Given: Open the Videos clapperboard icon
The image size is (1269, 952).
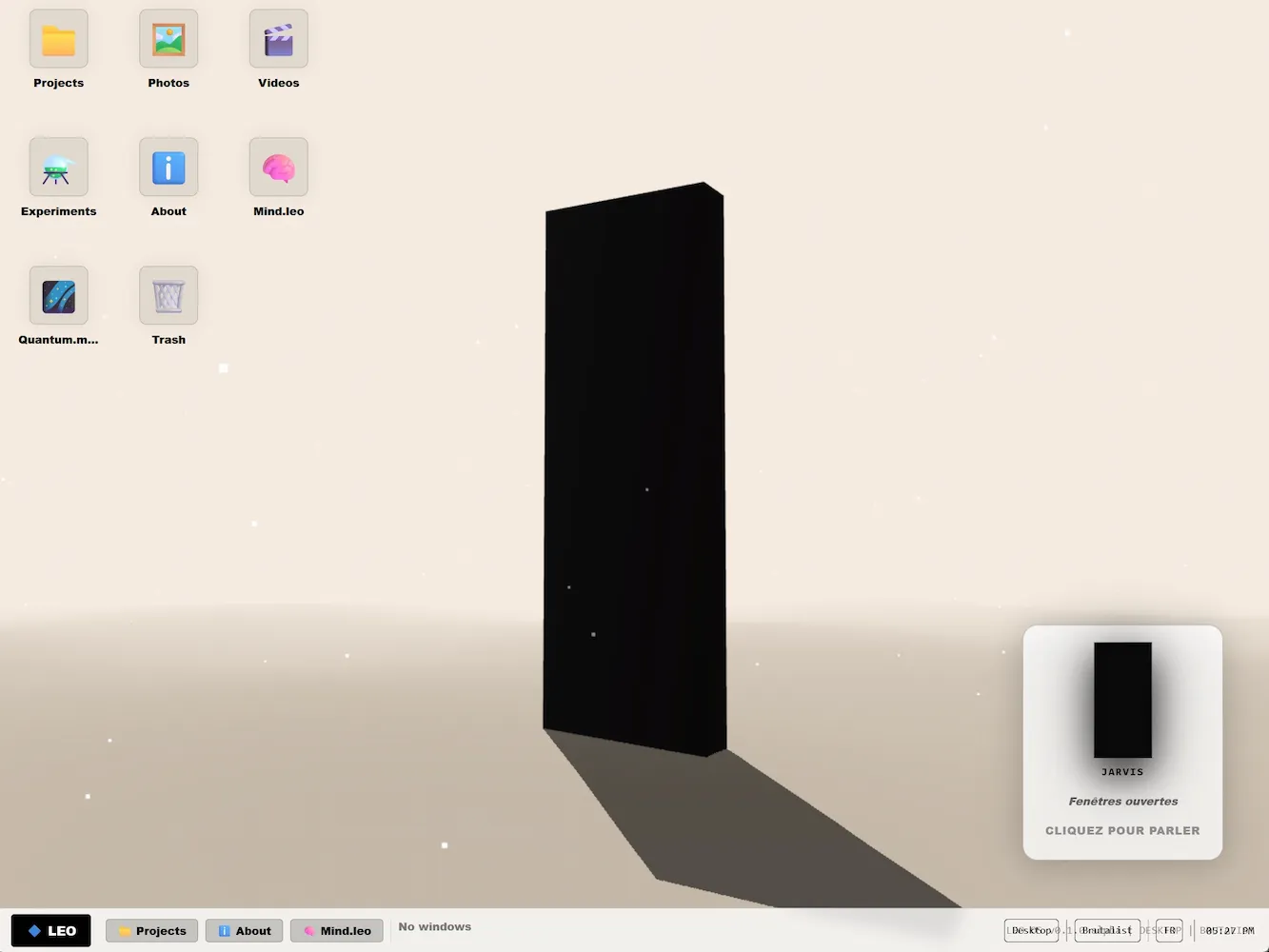Looking at the screenshot, I should pos(278,40).
